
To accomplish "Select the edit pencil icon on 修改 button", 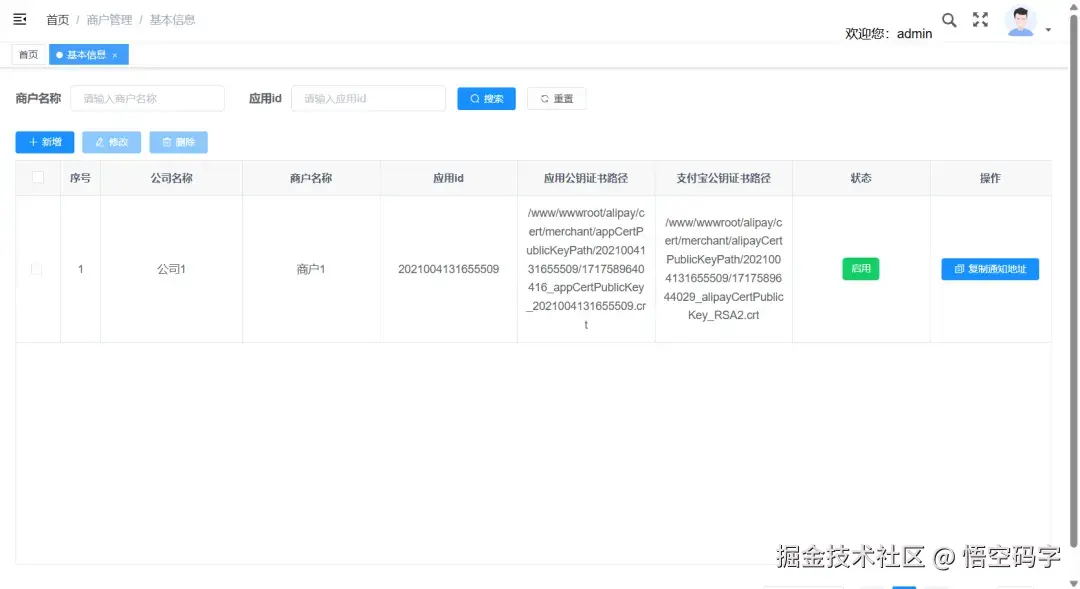I will tap(97, 142).
